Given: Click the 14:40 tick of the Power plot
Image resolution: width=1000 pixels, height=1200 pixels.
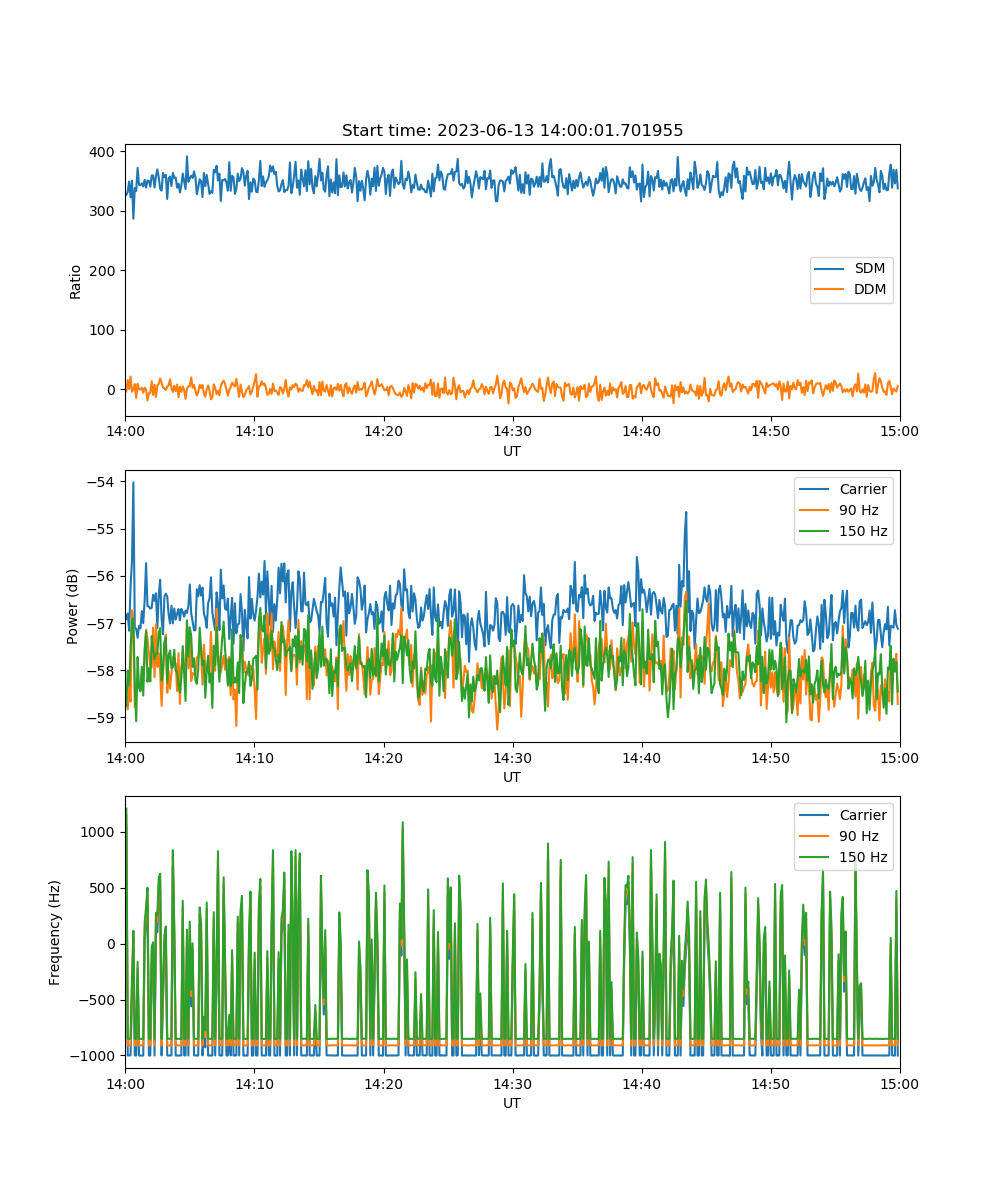Looking at the screenshot, I should [642, 758].
